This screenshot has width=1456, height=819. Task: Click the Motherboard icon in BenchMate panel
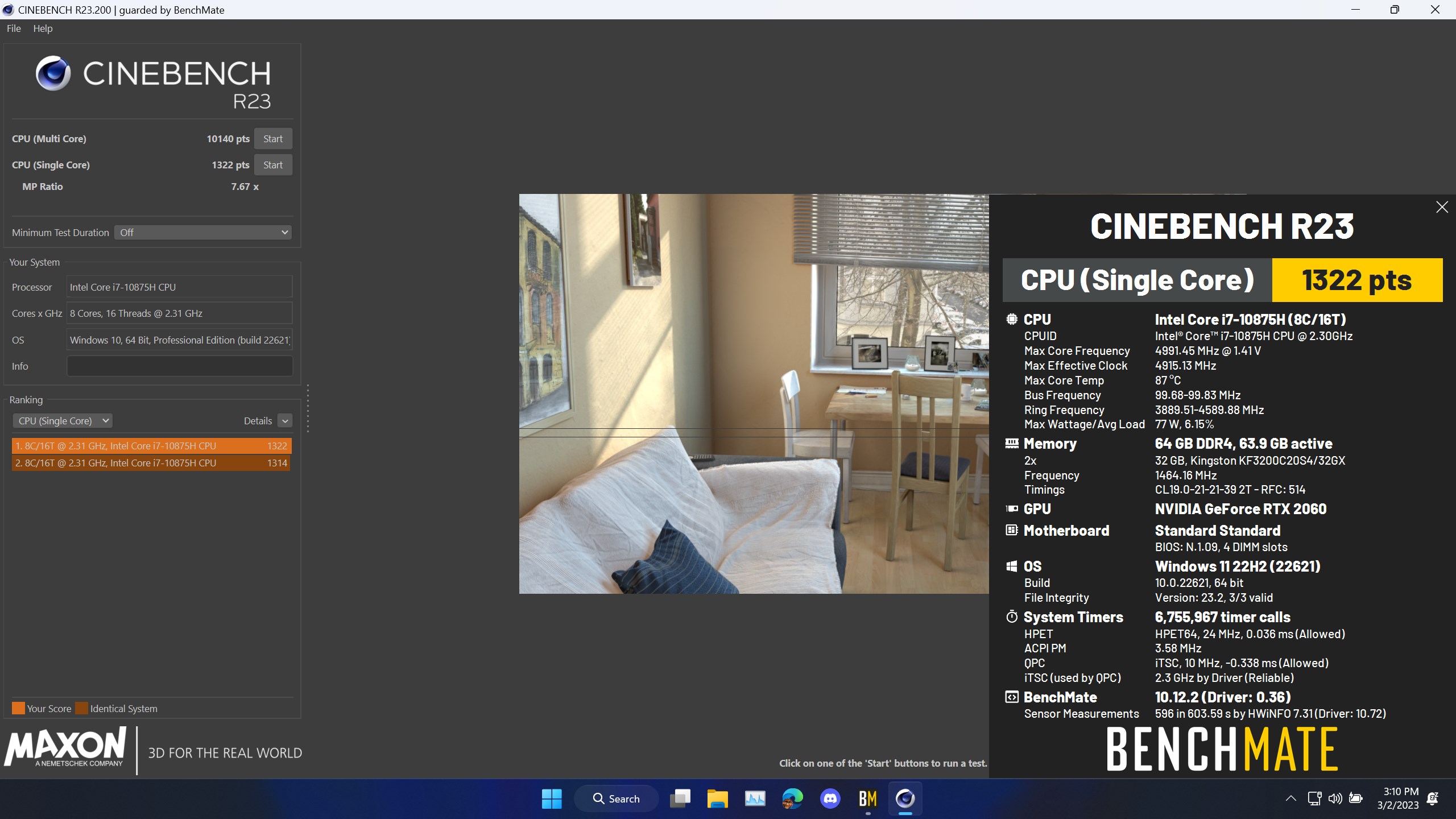coord(1012,531)
